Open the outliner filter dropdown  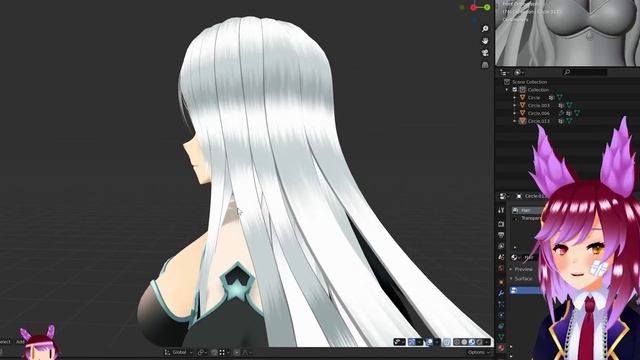pyautogui.click(x=519, y=72)
